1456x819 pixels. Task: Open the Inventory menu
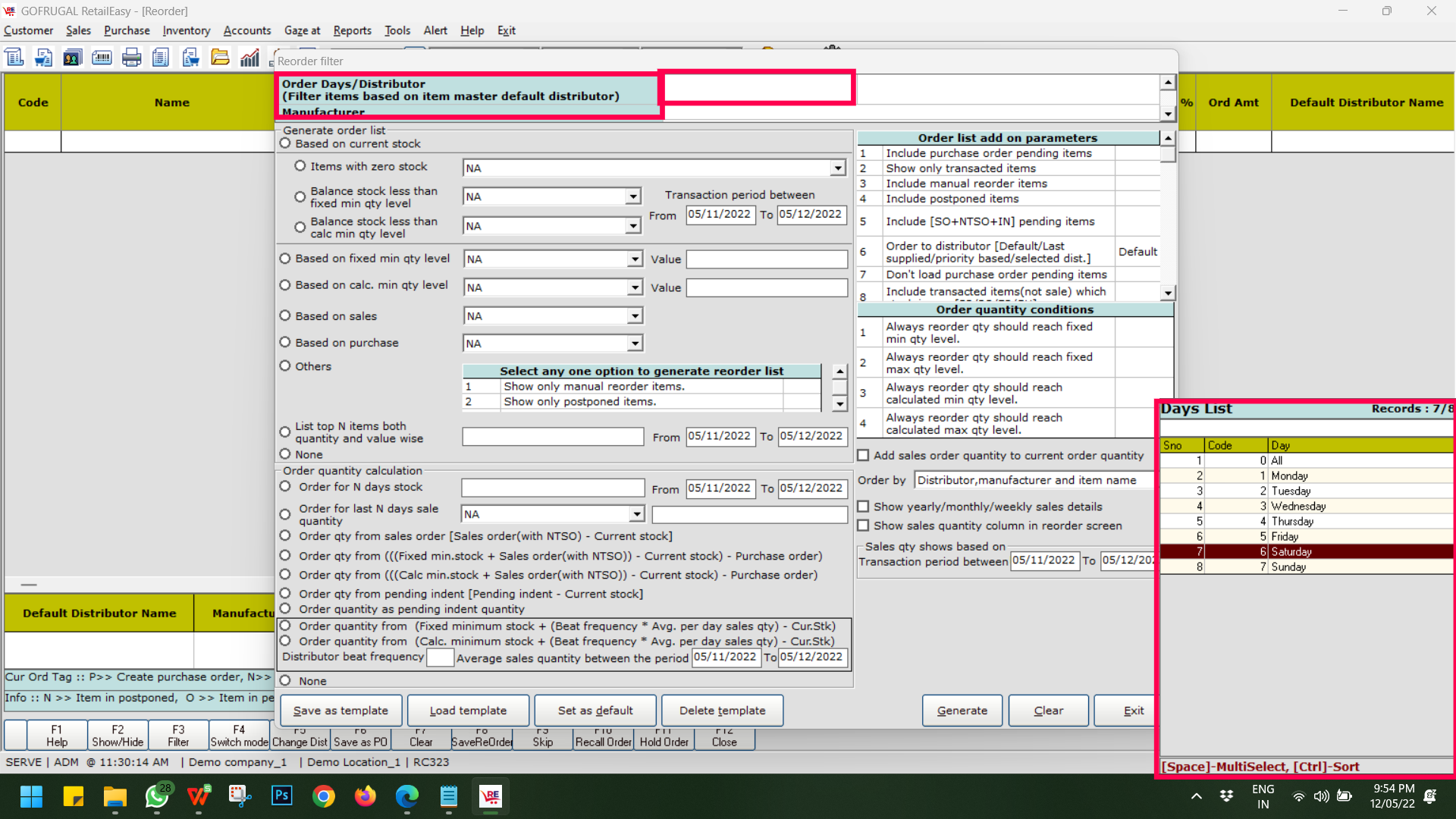186,30
